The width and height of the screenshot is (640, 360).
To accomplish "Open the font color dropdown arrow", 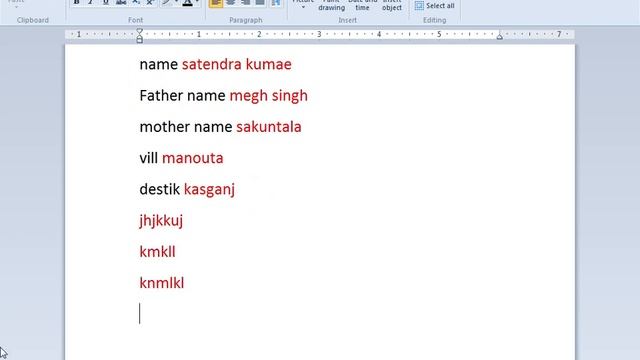I will [x=197, y=2].
